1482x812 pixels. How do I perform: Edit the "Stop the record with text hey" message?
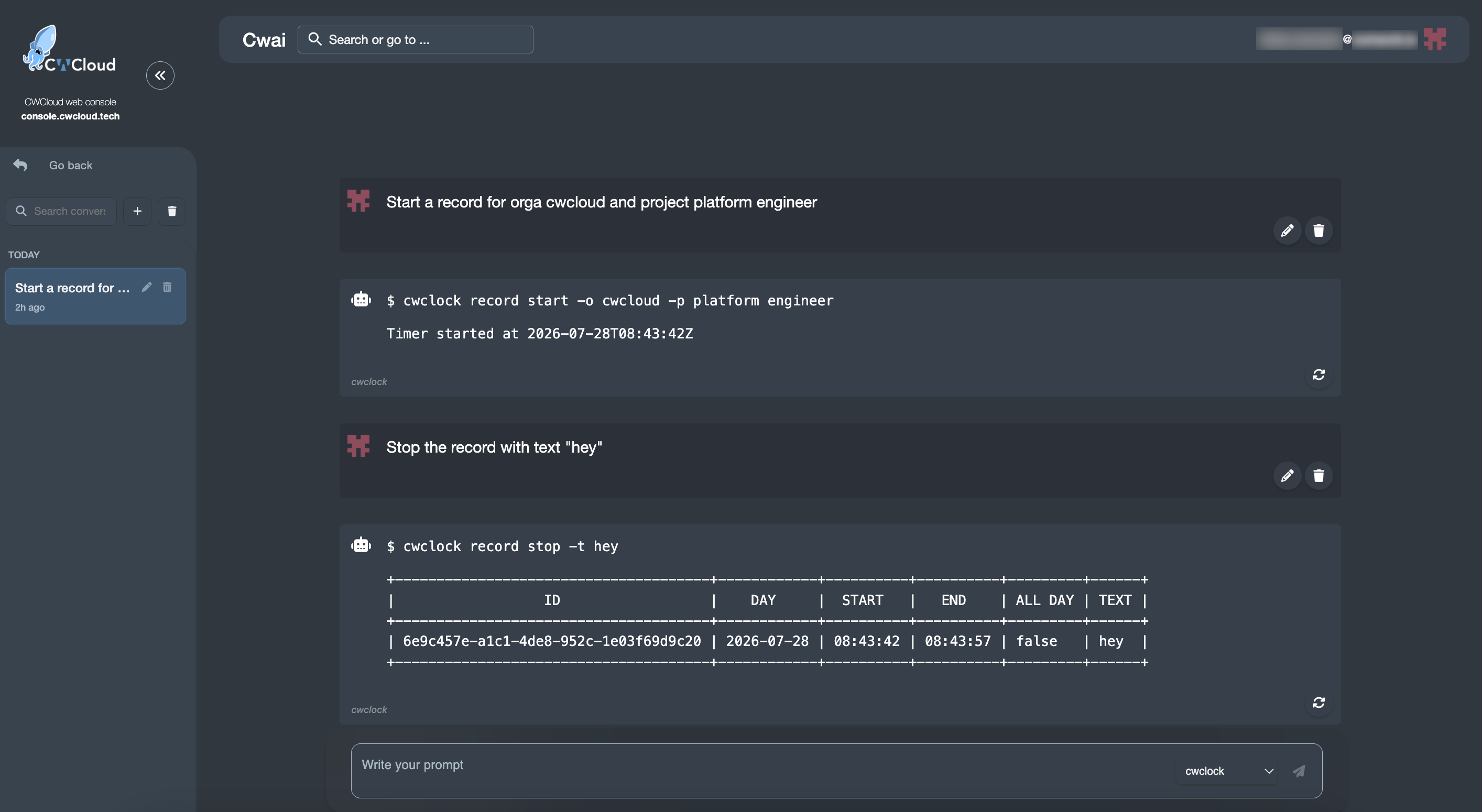click(x=1287, y=476)
